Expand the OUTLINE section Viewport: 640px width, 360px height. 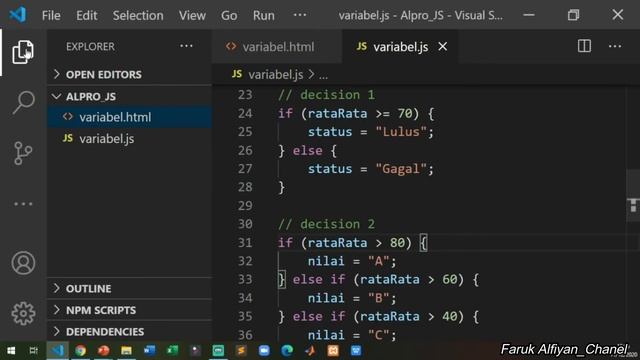click(x=129, y=288)
